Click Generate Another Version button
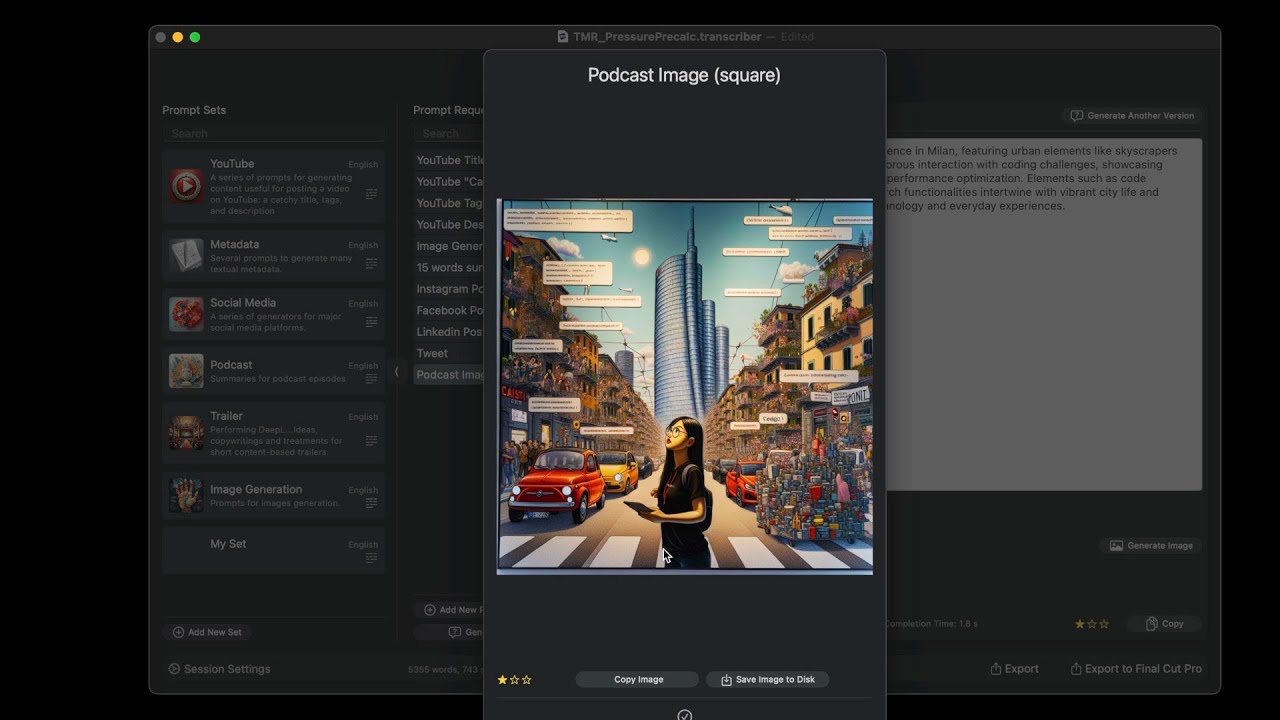 click(1132, 116)
